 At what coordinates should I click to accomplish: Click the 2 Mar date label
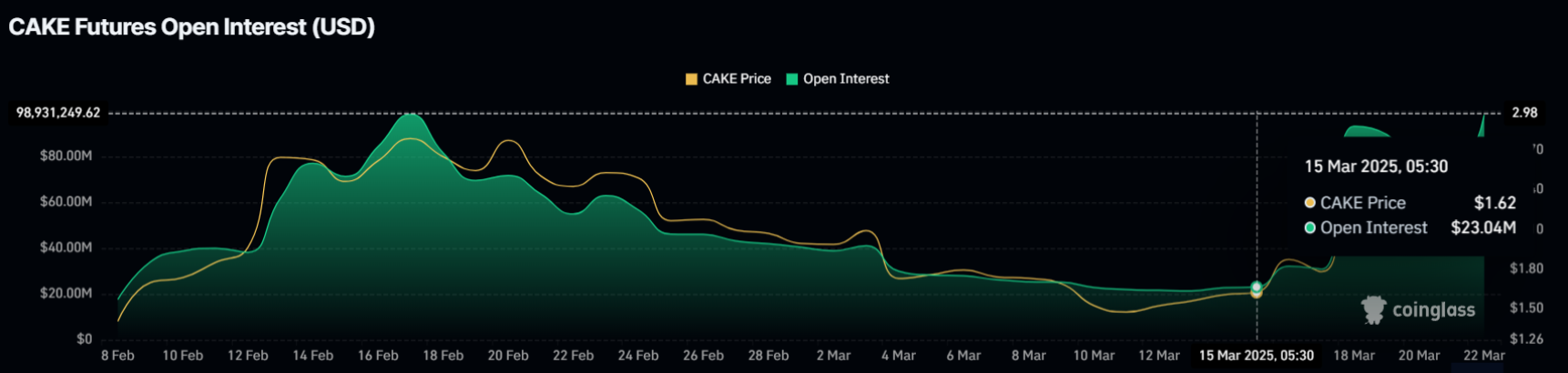(833, 356)
